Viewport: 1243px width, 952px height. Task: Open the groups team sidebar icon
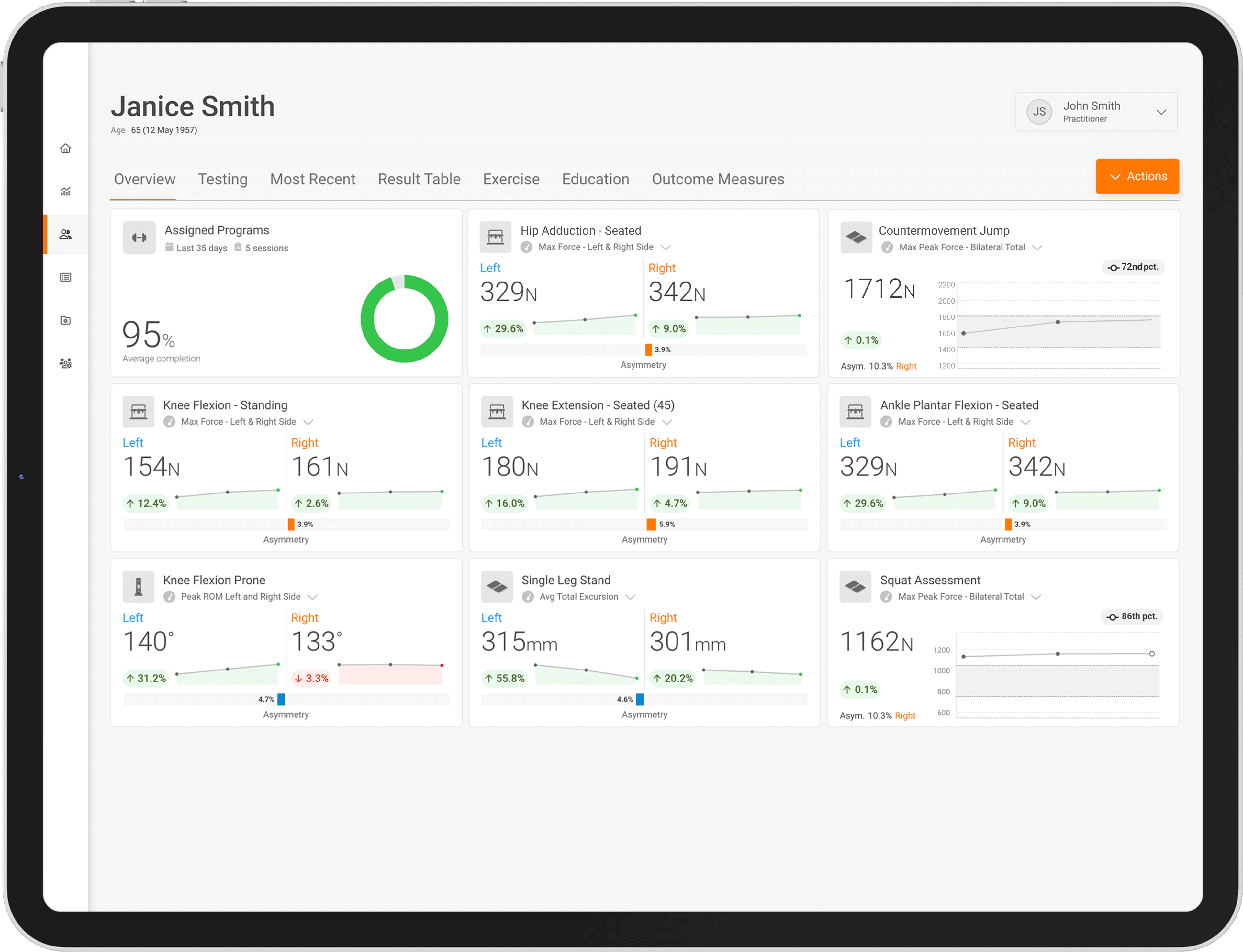coord(66,364)
